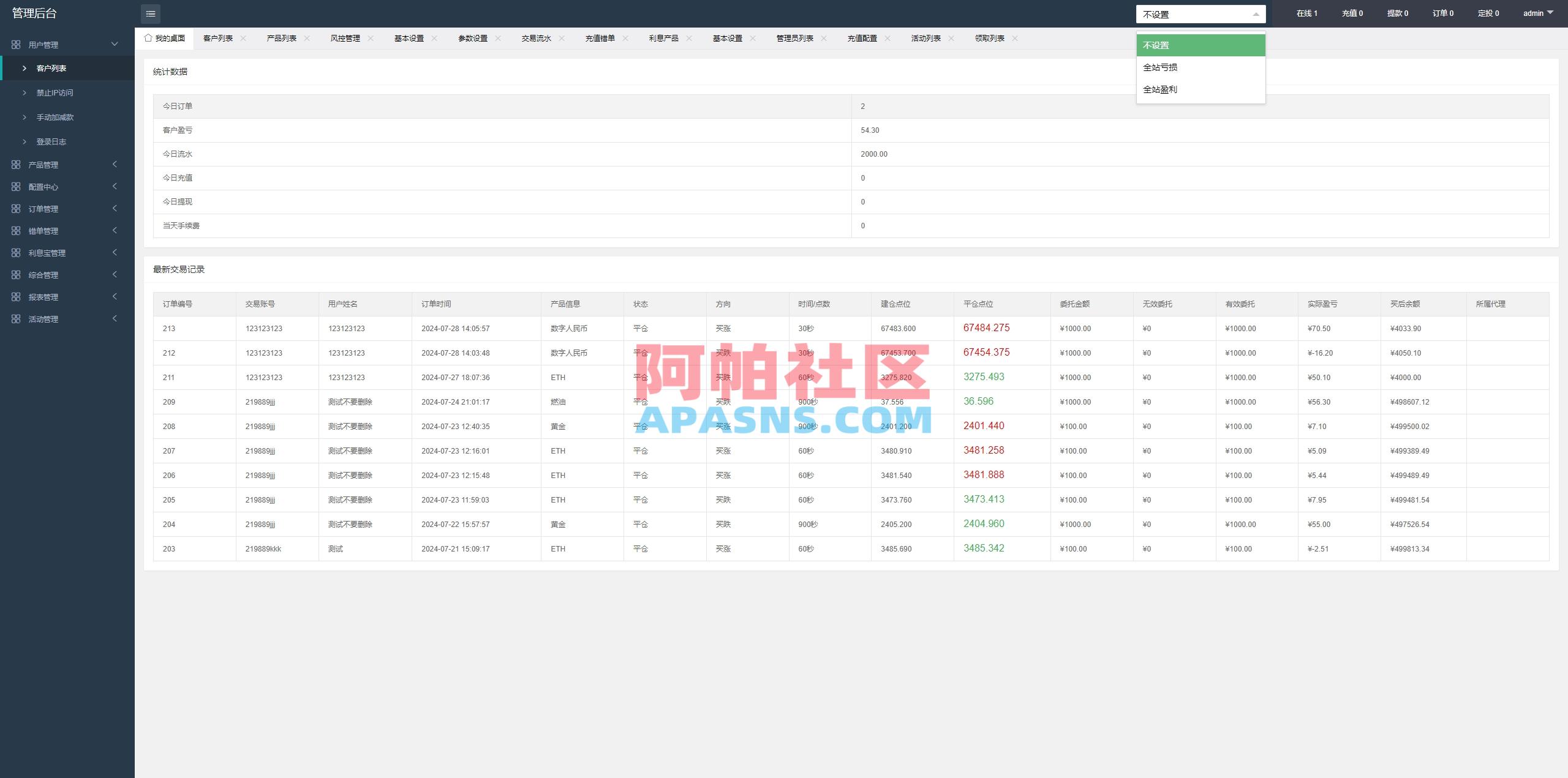The height and width of the screenshot is (778, 1568).
Task: Select 全站盈利 from the dropdown list
Action: [x=1161, y=89]
